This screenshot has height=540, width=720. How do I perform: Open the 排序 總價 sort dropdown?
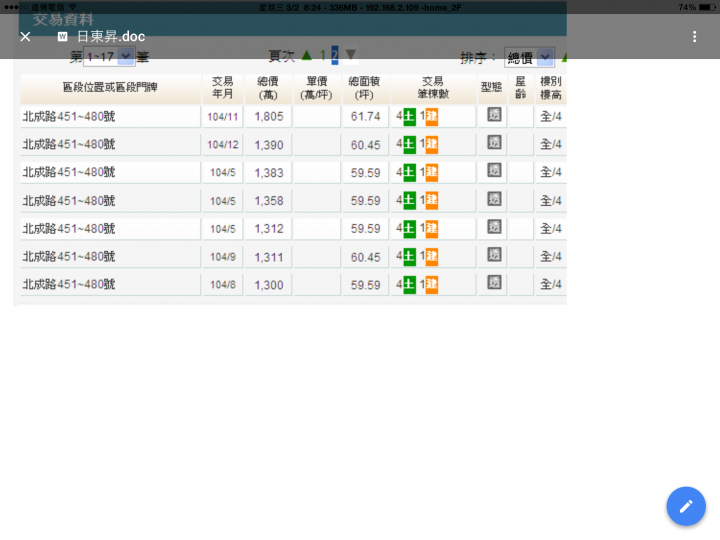pyautogui.click(x=529, y=57)
